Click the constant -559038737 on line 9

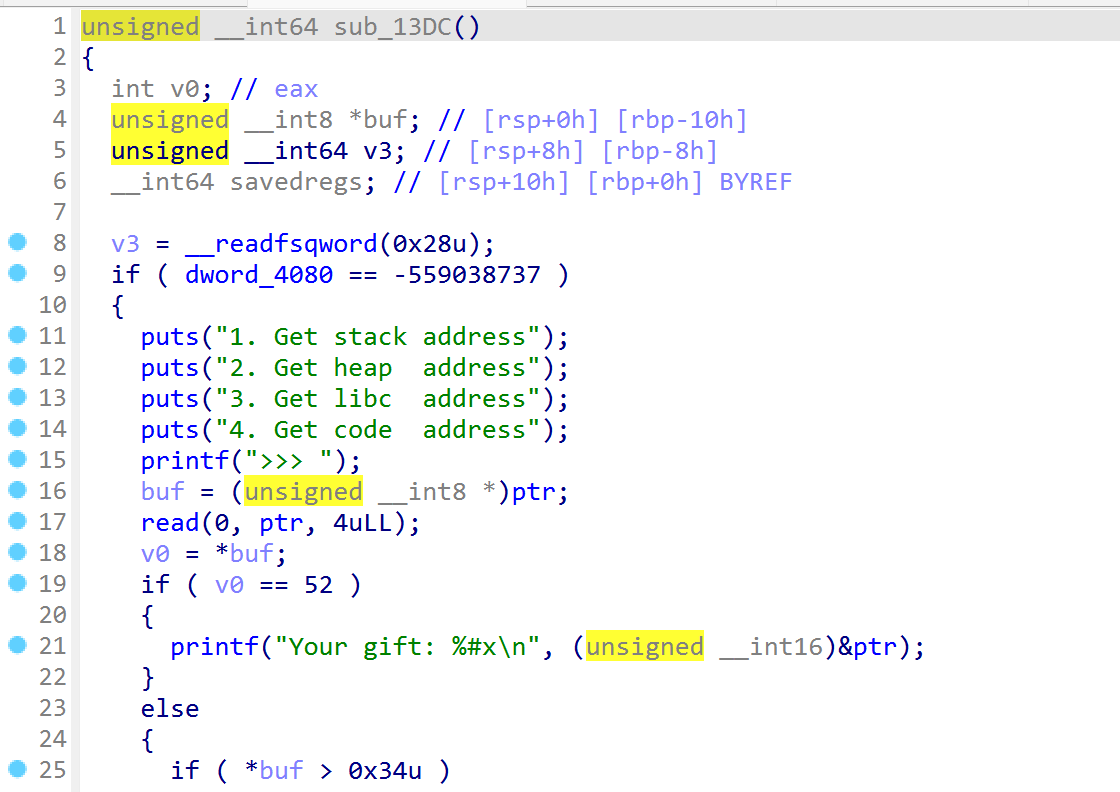coord(467,274)
